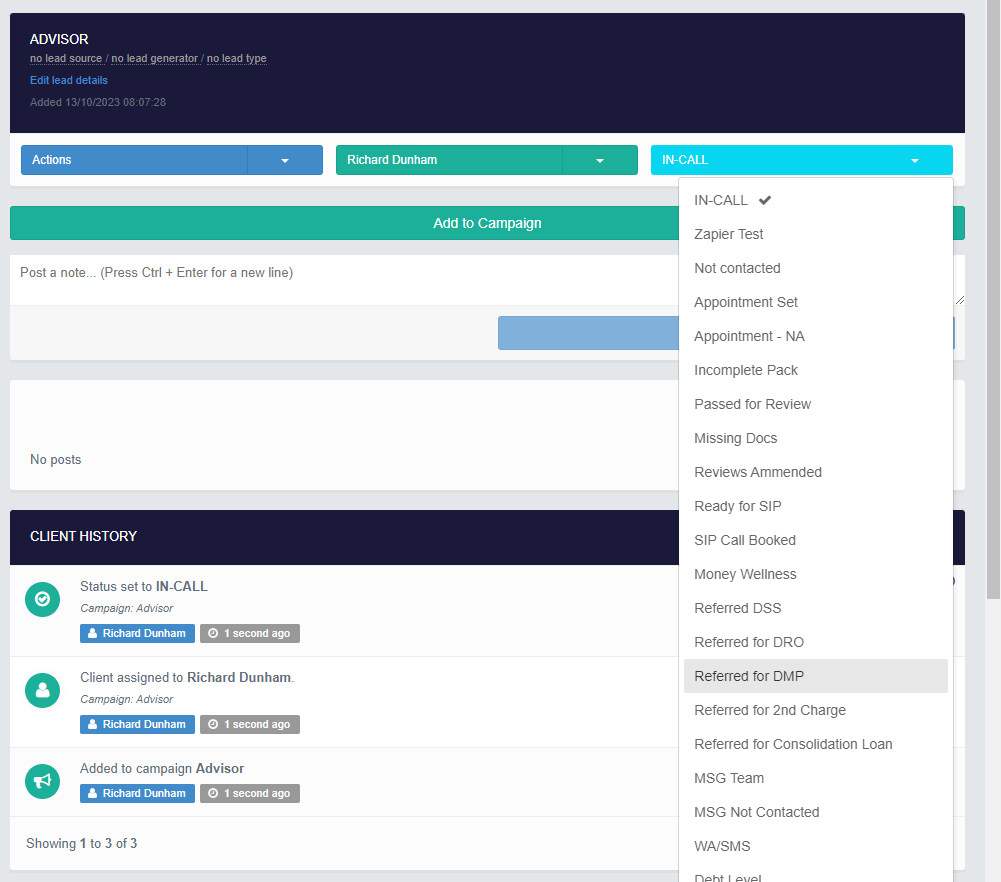Expand the Richard Dunham assignee dropdown arrow
This screenshot has height=882, width=1001.
599,160
